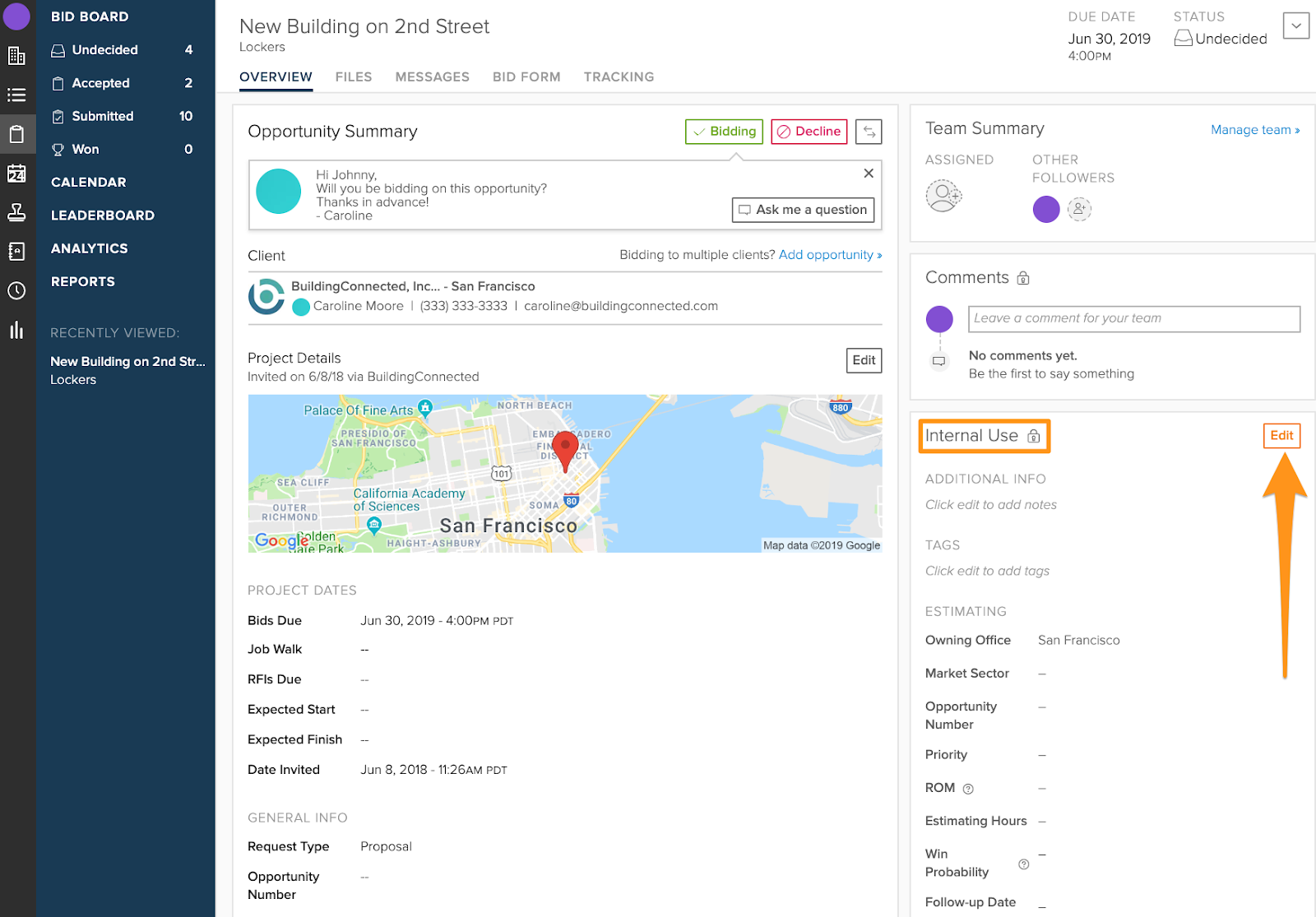Image resolution: width=1316 pixels, height=917 pixels.
Task: Click the Manage team link
Action: pos(1254,130)
